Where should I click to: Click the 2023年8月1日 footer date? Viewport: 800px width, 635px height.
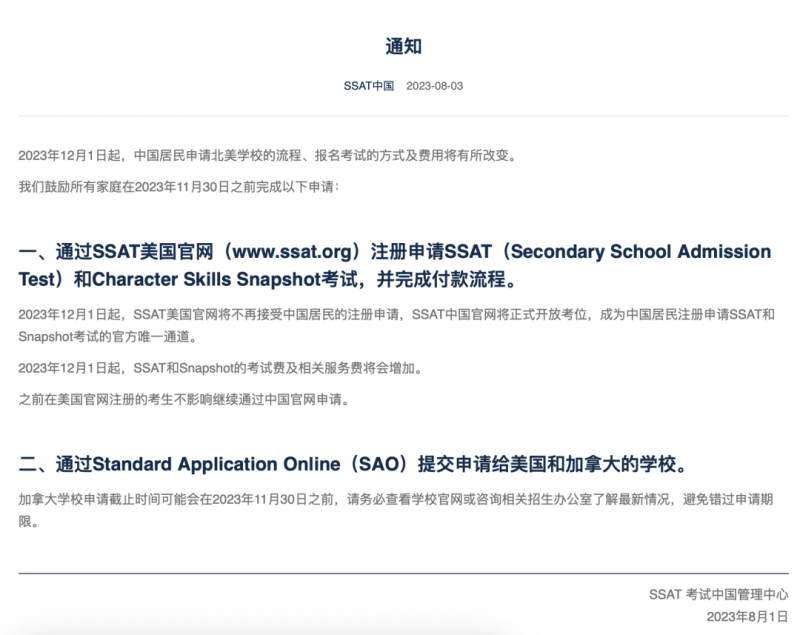click(747, 617)
